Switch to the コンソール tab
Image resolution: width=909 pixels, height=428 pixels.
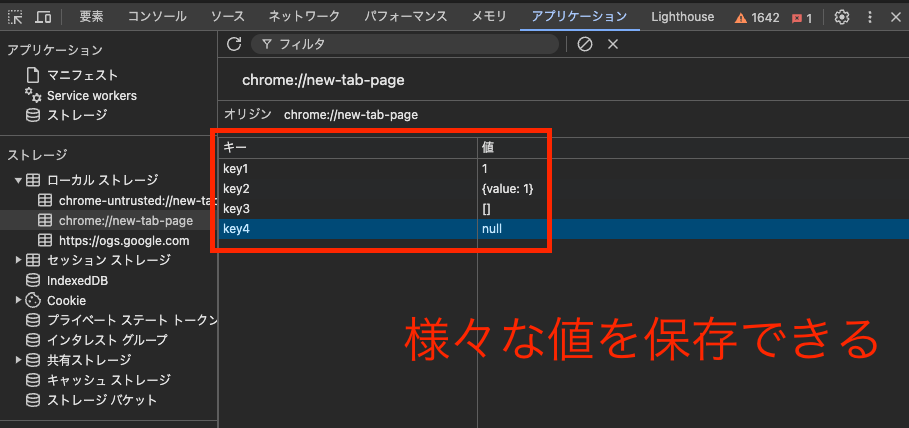pos(157,17)
